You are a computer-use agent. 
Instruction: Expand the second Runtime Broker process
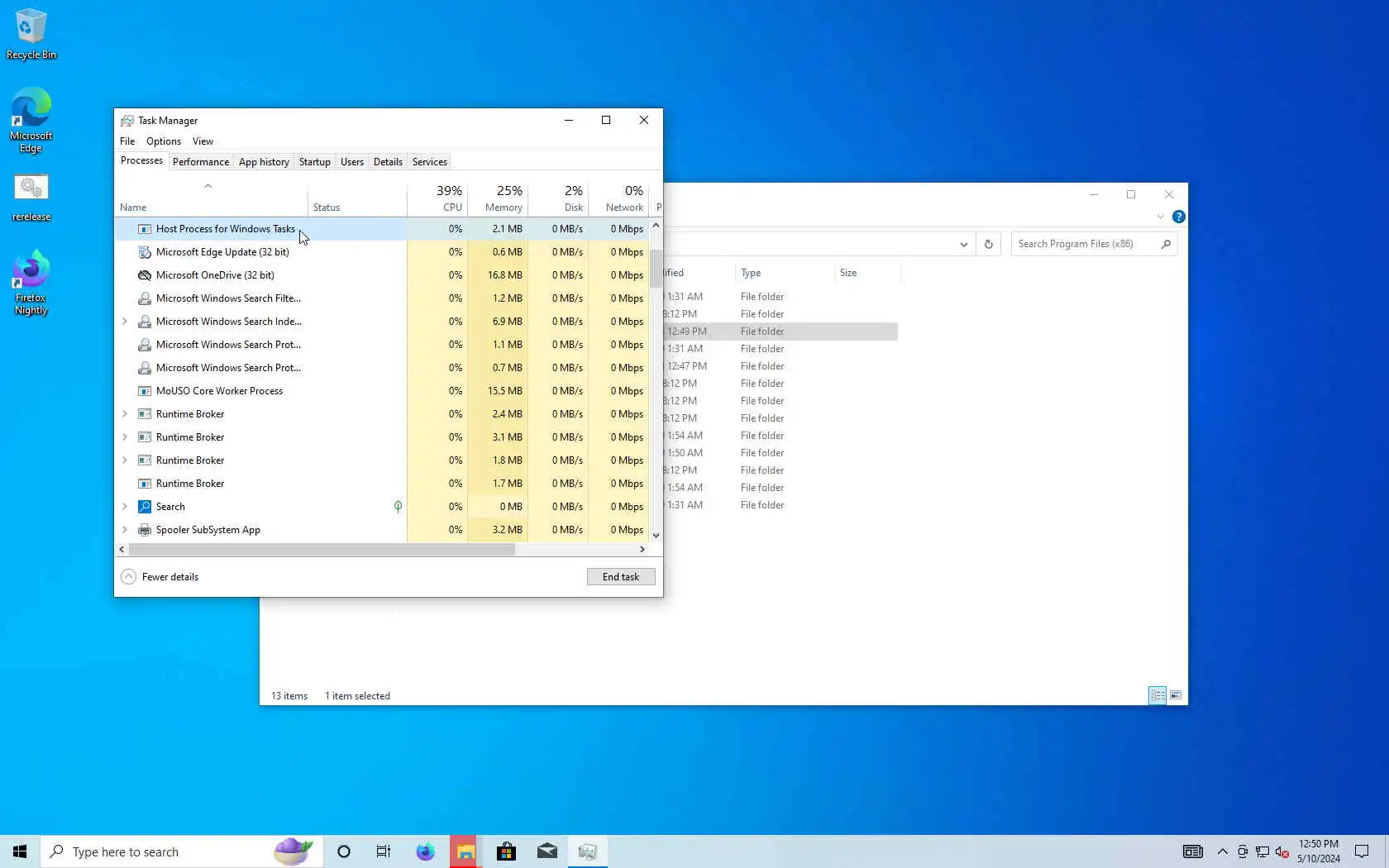point(125,437)
